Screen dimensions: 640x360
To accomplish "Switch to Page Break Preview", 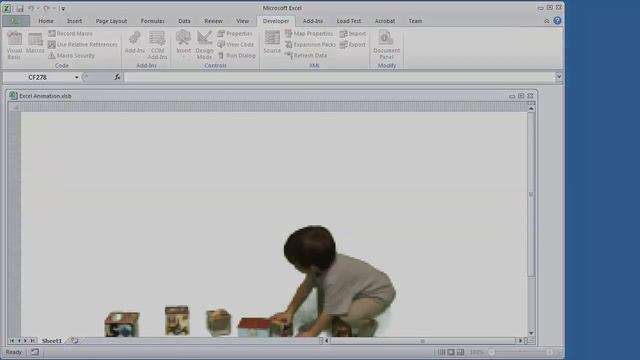I will point(460,352).
